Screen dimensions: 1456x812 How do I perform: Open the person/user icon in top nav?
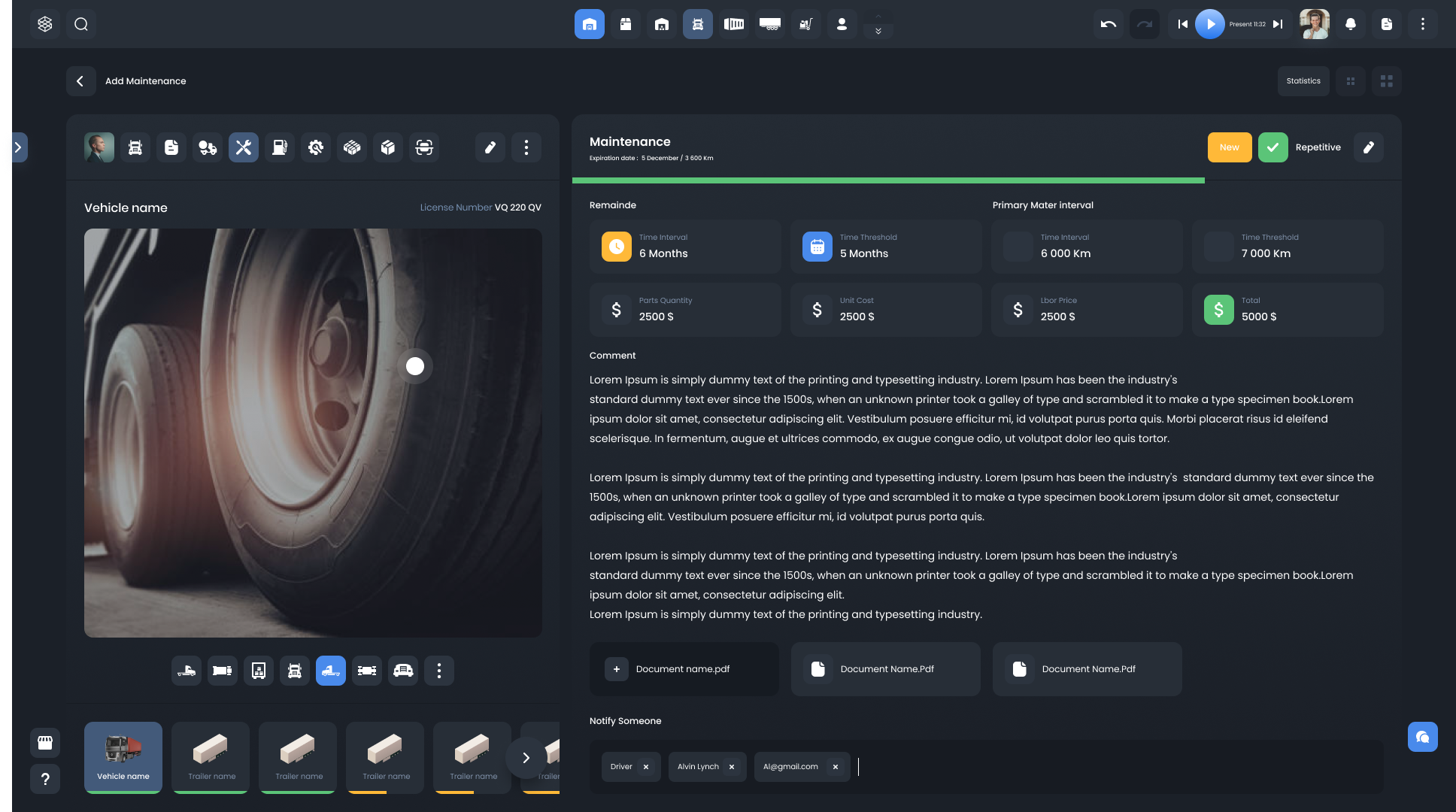click(842, 24)
